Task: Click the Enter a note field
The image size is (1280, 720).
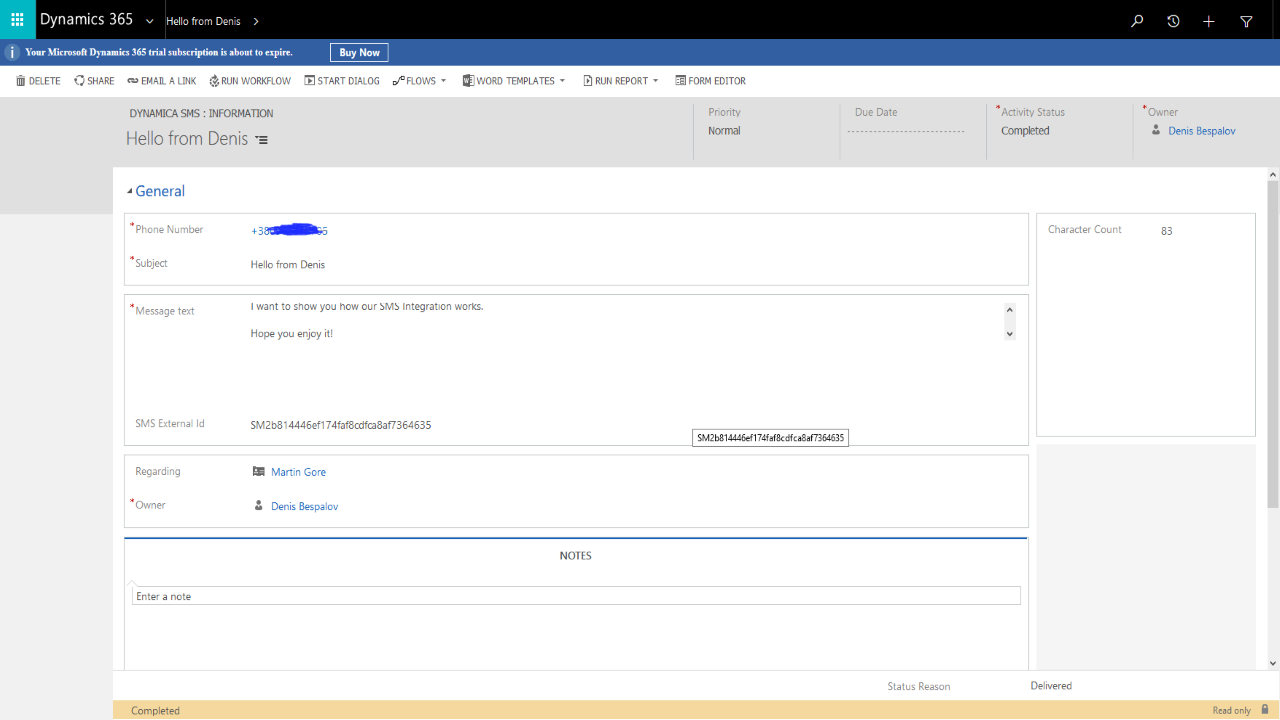Action: [x=576, y=596]
